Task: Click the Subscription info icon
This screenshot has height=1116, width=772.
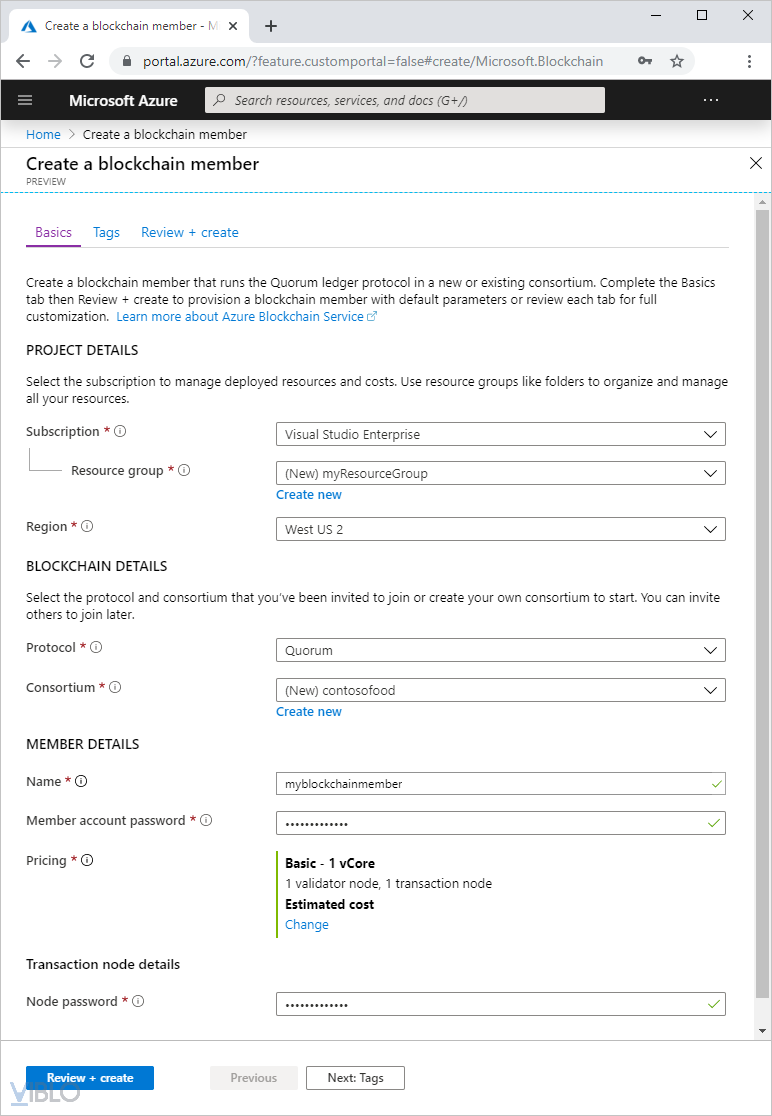Action: tap(120, 432)
